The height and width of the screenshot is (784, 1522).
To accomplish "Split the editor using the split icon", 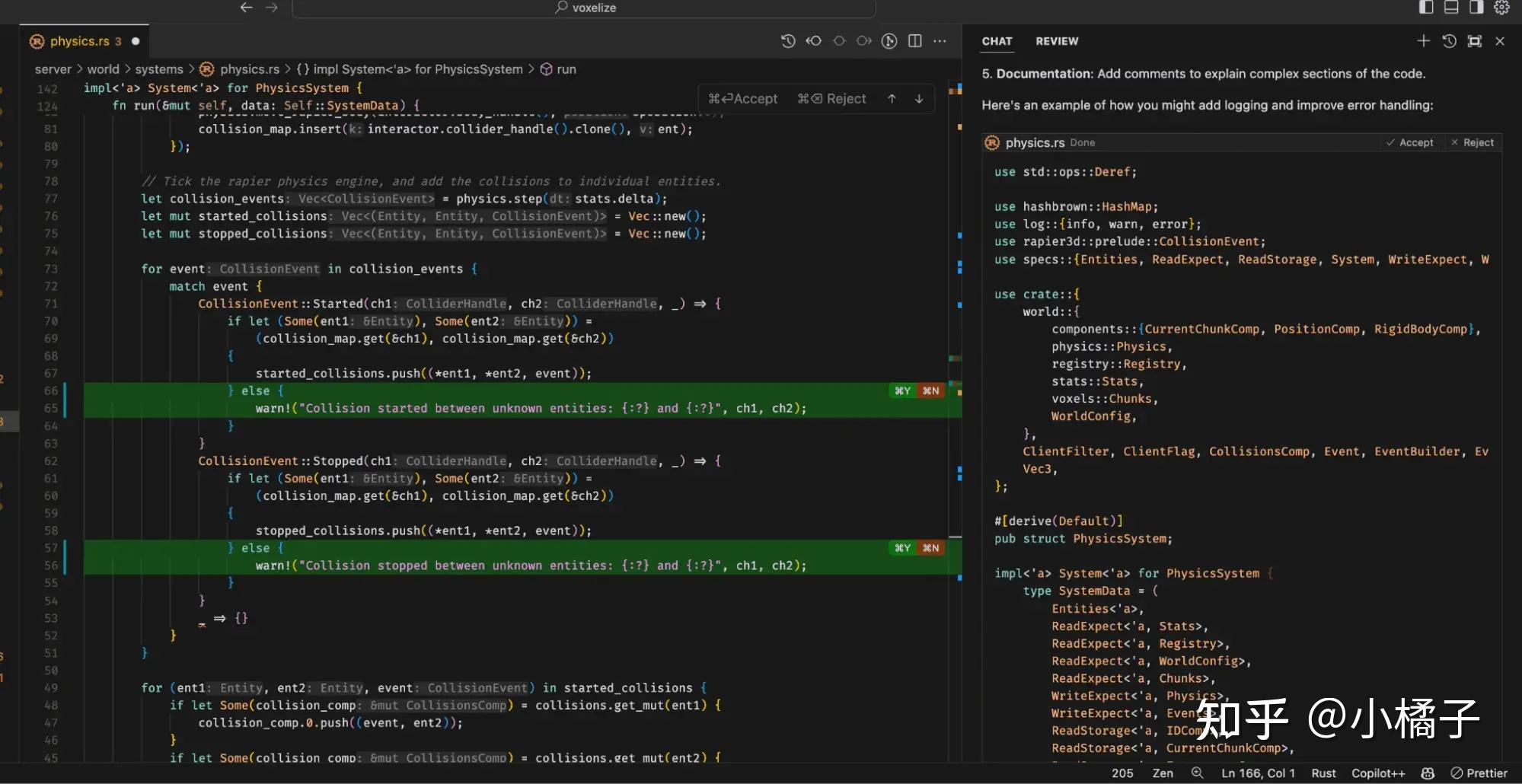I will (914, 41).
